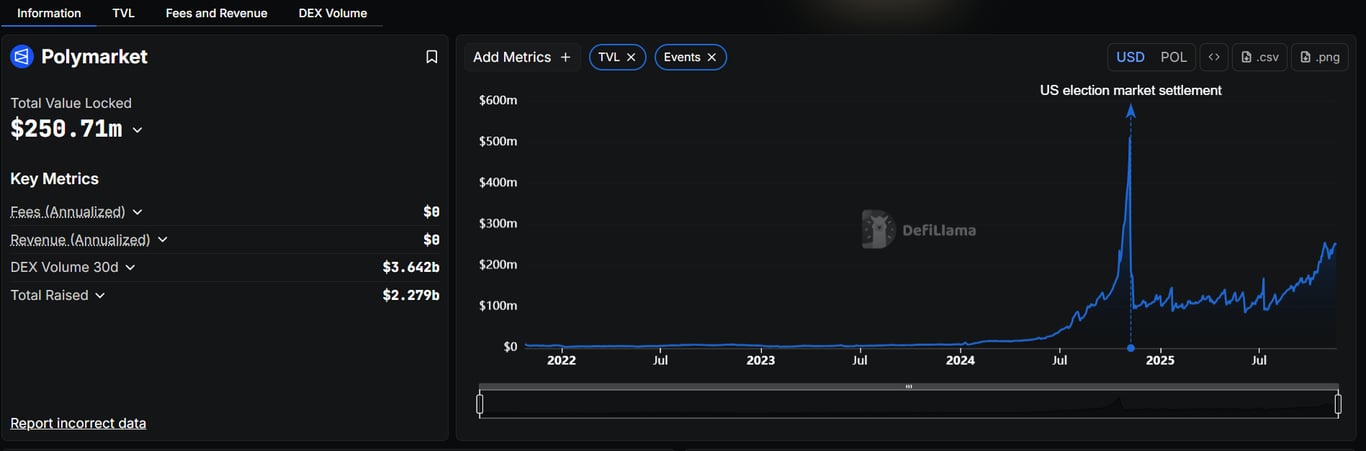Remove the TVL metric chip
This screenshot has height=451, width=1366.
[x=631, y=57]
